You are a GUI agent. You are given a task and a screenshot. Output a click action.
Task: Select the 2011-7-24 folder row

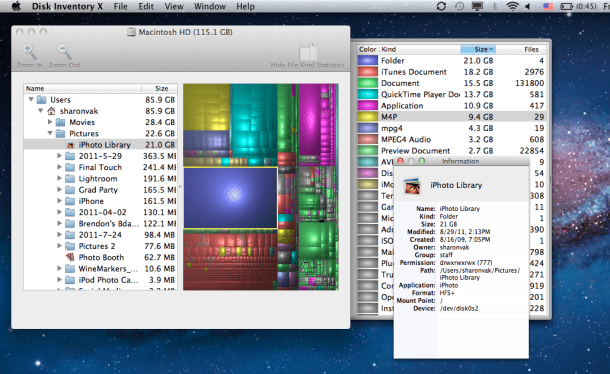click(100, 235)
